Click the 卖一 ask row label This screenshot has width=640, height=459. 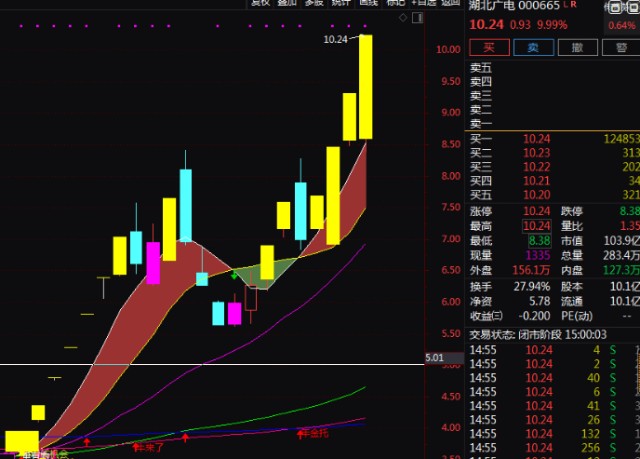click(481, 123)
